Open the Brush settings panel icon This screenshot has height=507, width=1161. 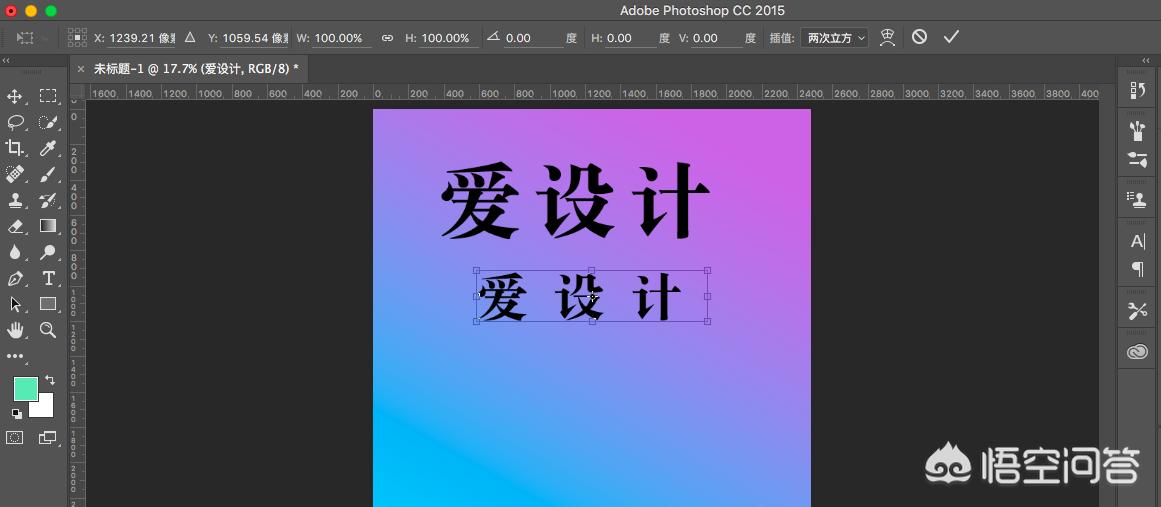click(x=1137, y=159)
